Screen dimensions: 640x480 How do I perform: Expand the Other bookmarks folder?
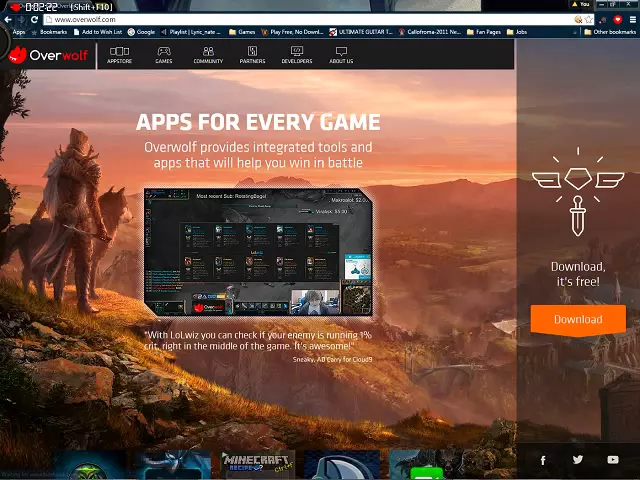coord(610,32)
